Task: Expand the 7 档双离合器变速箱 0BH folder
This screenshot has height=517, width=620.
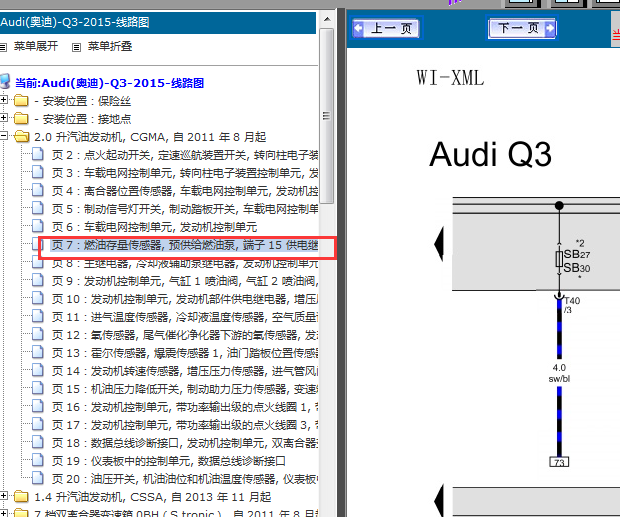Action: click(4, 513)
